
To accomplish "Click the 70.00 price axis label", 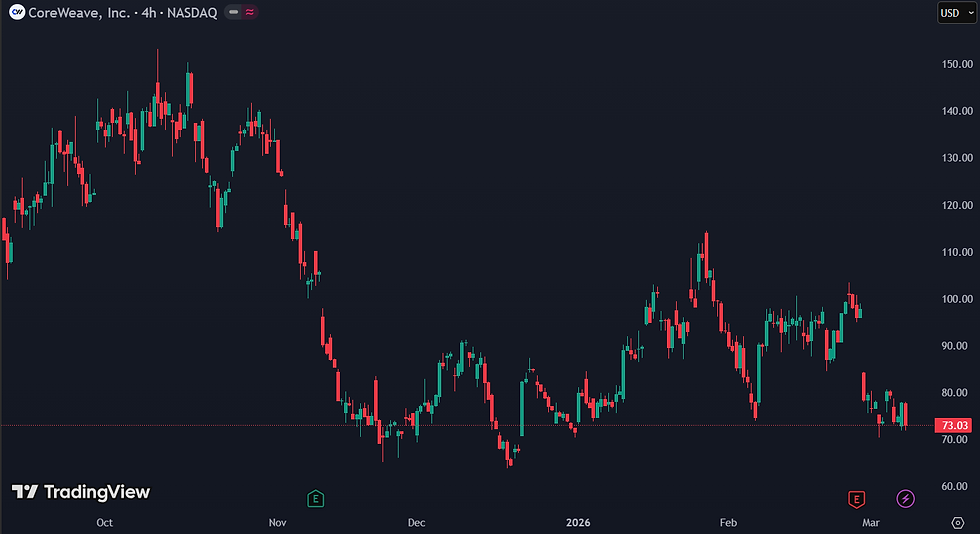I will (954, 440).
